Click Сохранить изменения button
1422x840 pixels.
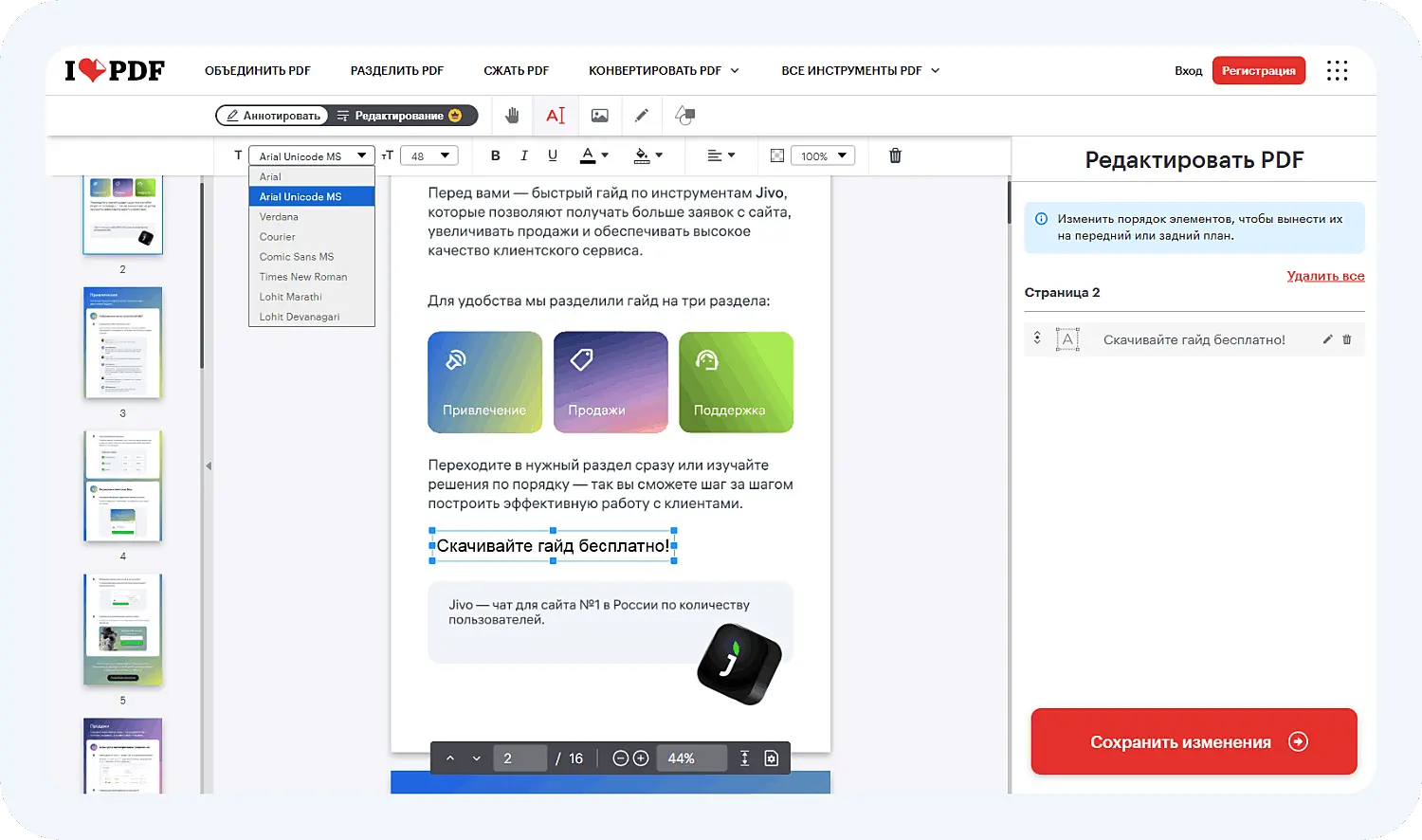point(1194,741)
